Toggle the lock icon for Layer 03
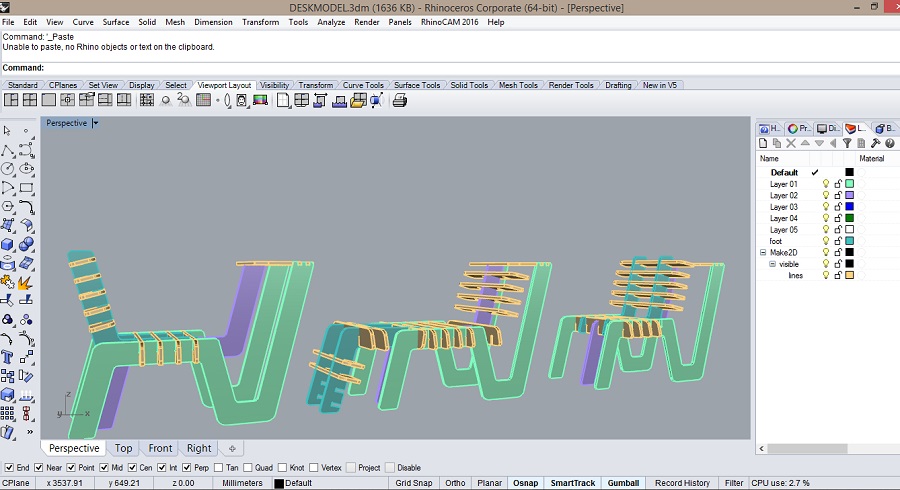The height and width of the screenshot is (490, 900). click(x=838, y=207)
